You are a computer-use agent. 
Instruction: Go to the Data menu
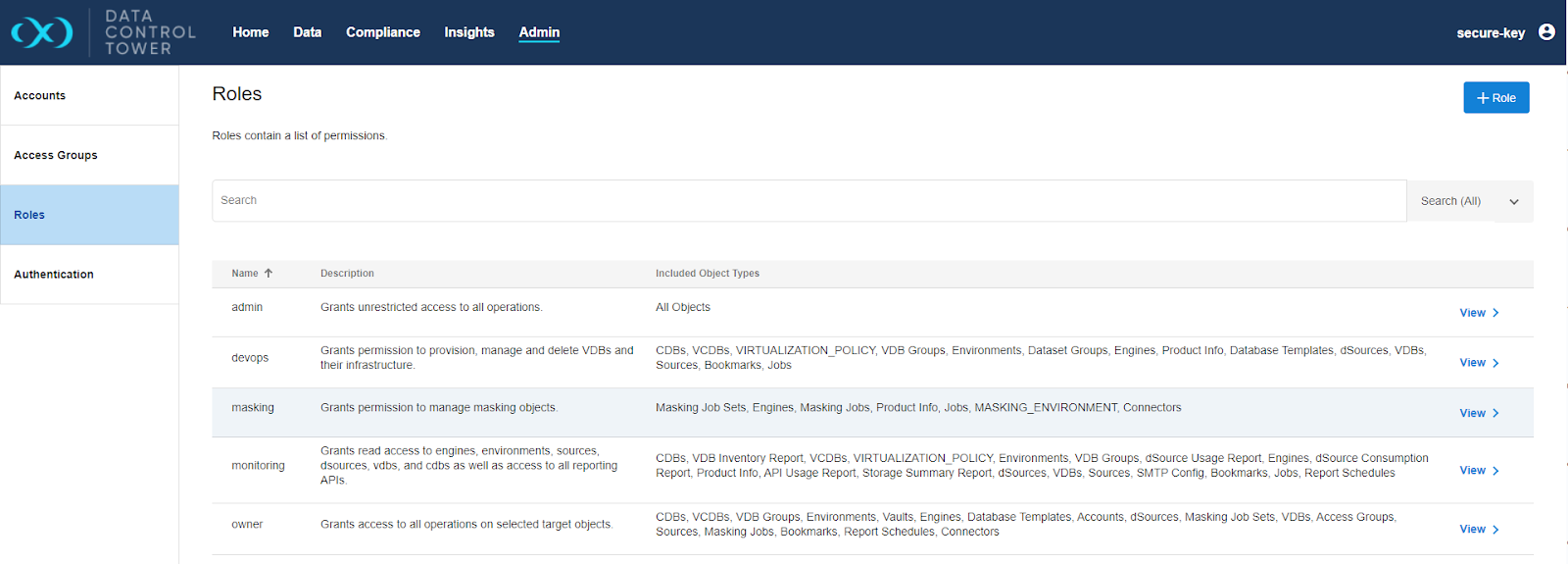pos(307,32)
